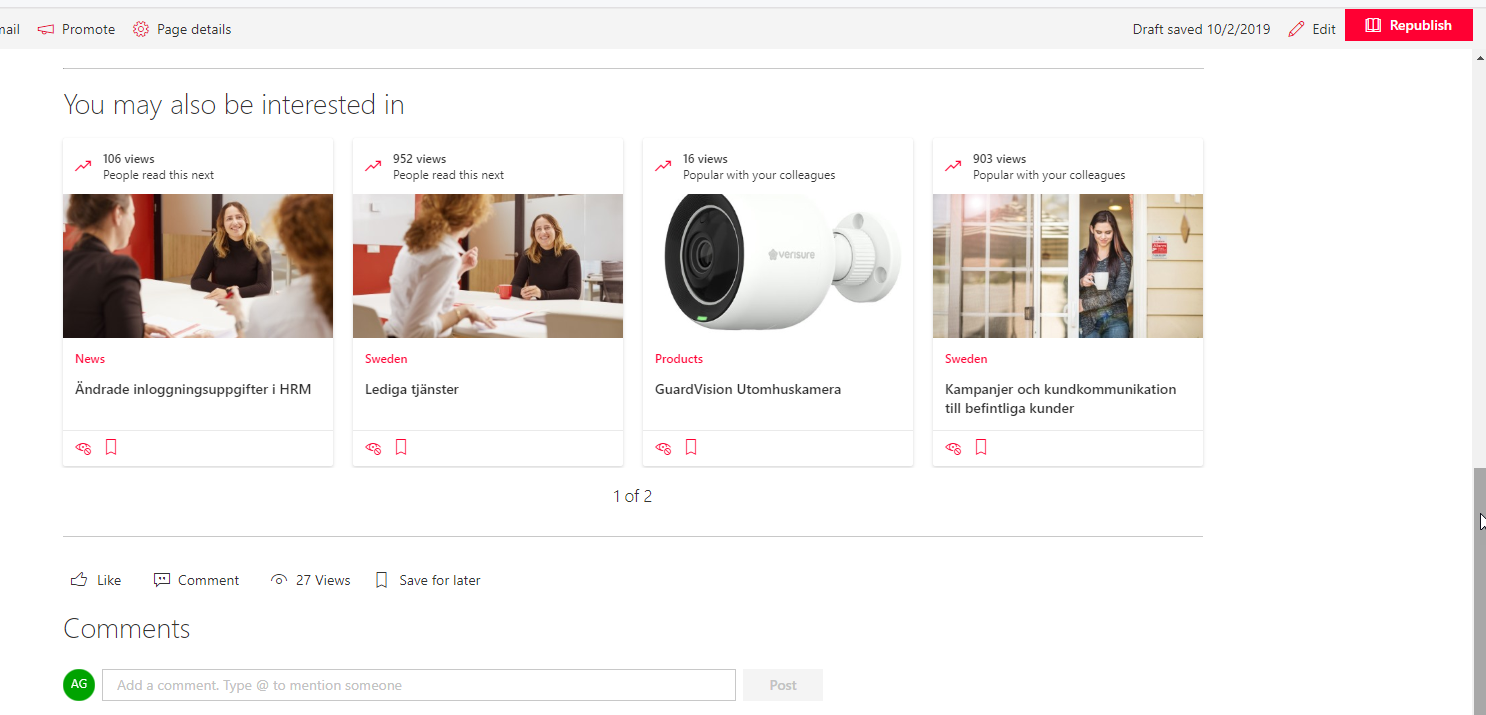
Task: Toggle view-count eye icon on Lediga tjänster card
Action: tap(374, 448)
